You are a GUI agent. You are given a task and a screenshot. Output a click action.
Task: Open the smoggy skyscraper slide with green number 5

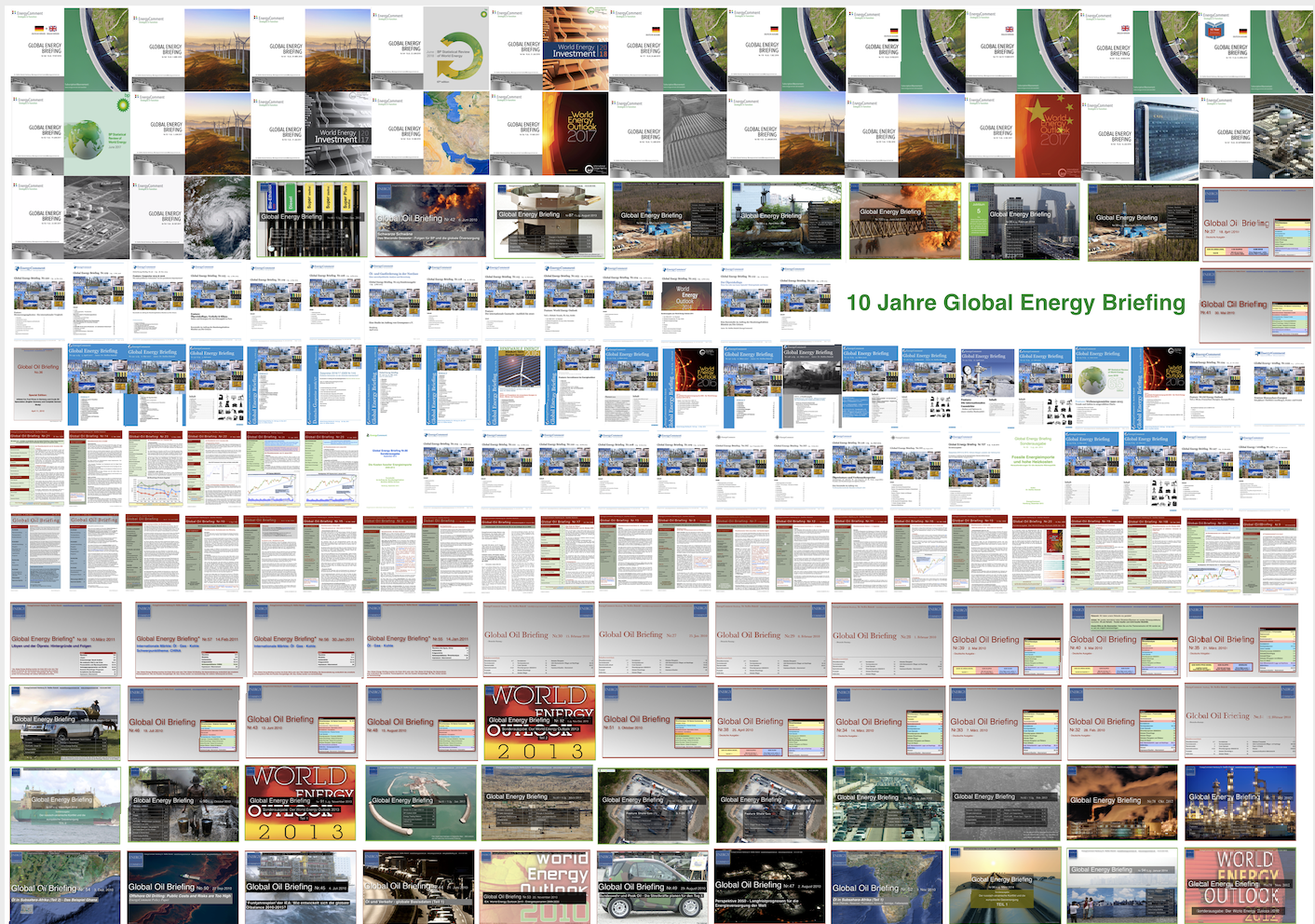pyautogui.click(x=1024, y=221)
